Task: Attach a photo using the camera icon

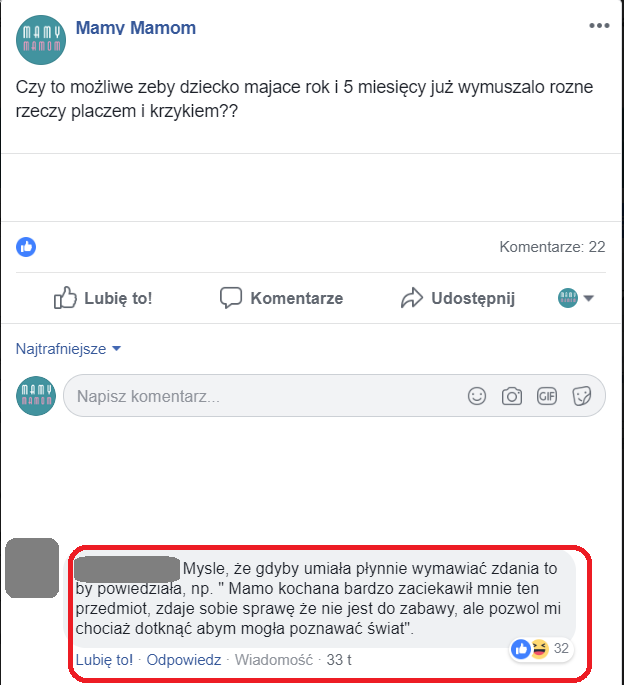Action: tap(512, 396)
